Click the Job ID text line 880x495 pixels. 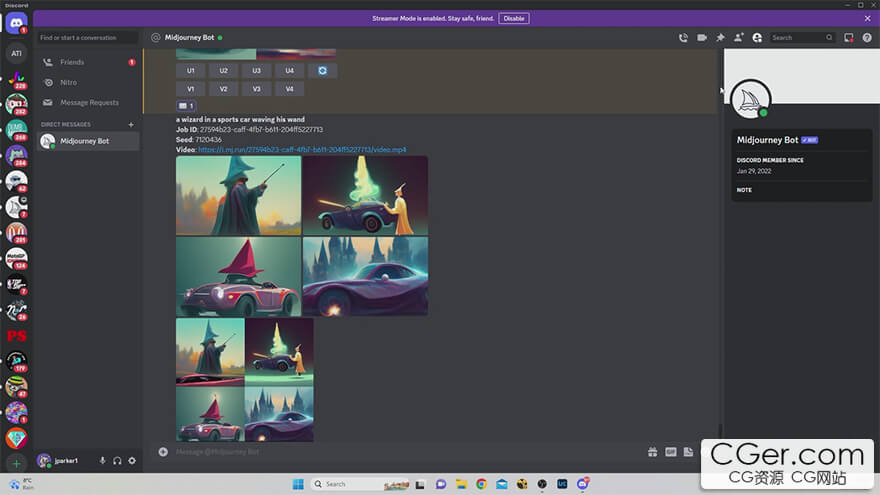coord(249,130)
